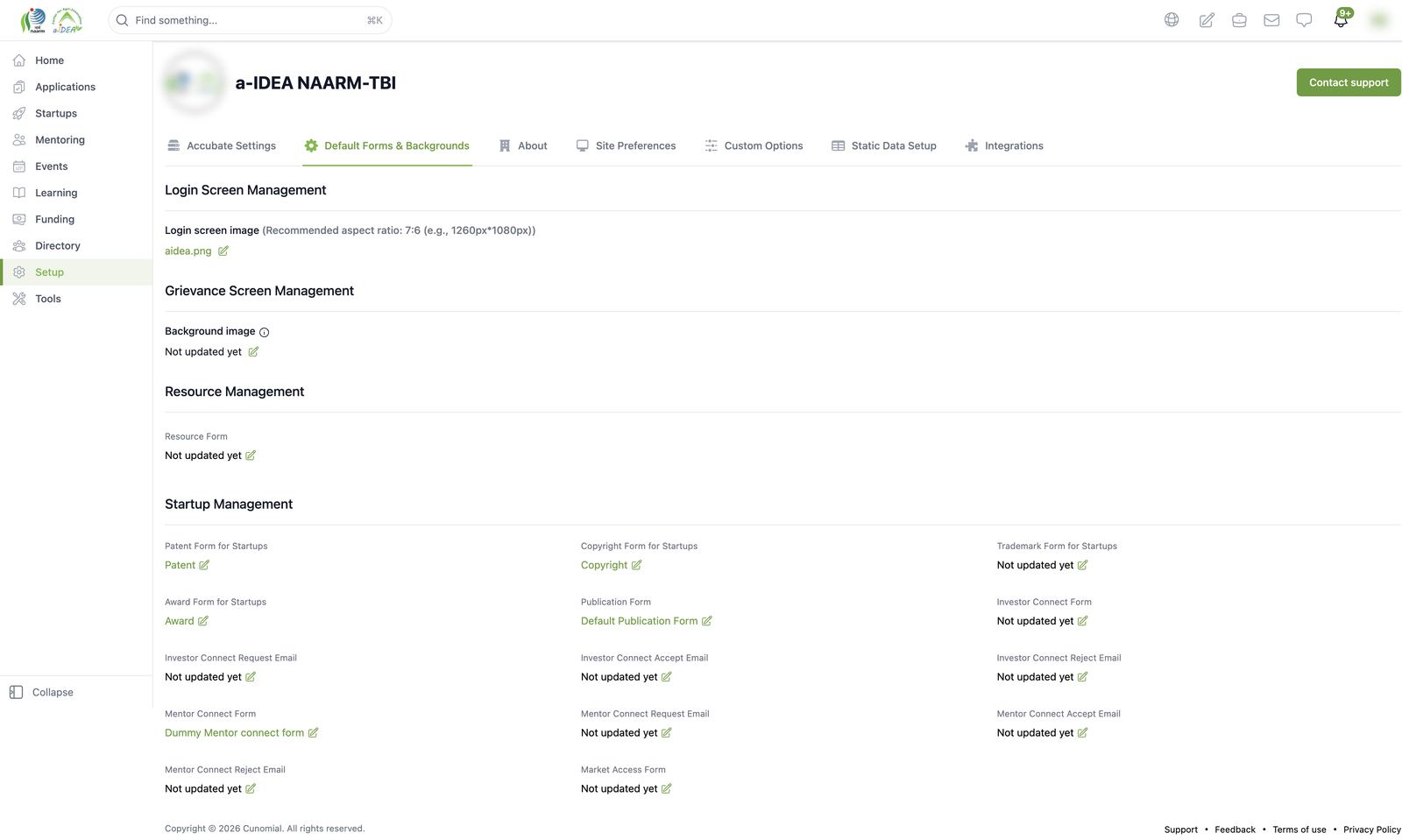The width and height of the screenshot is (1402, 840).
Task: Edit Mentor Connect Accept Email
Action: 1082,733
